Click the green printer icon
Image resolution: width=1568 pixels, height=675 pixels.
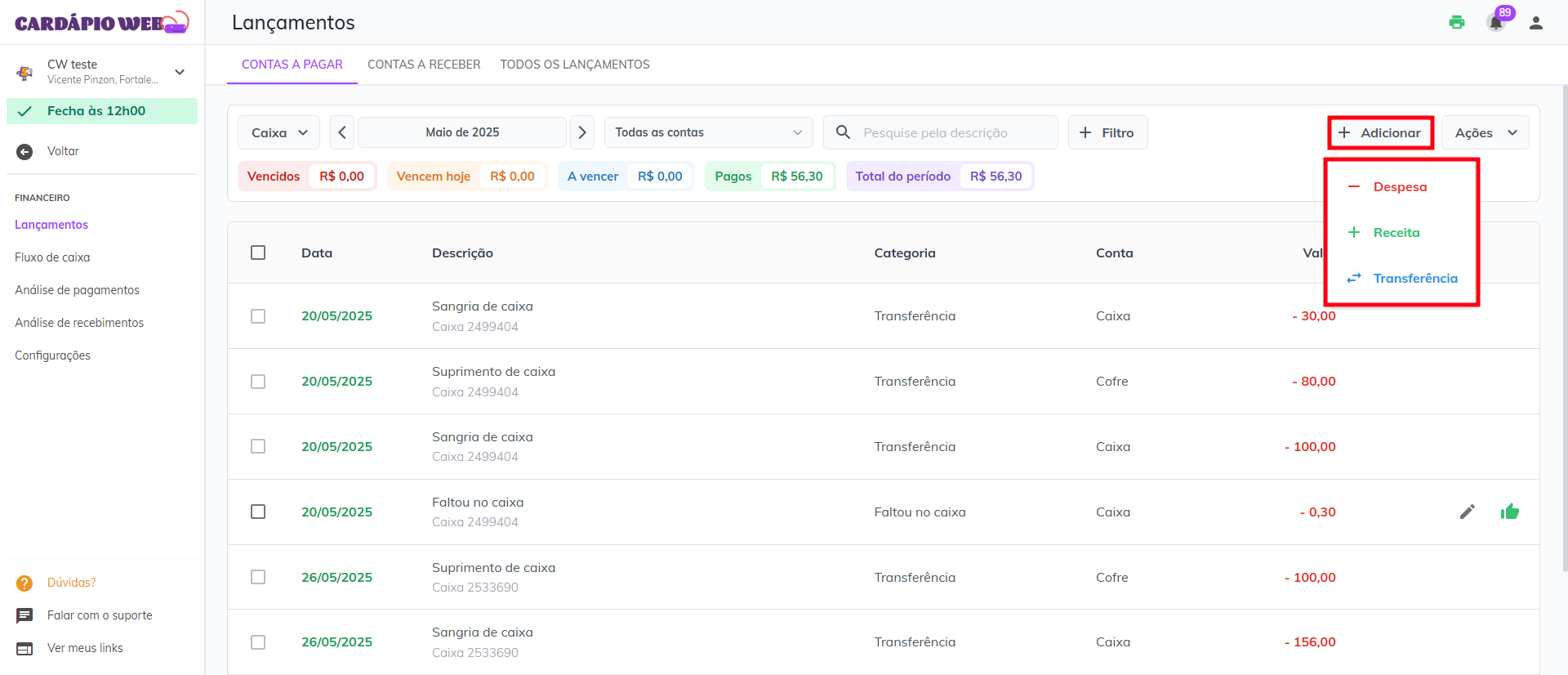(x=1456, y=22)
